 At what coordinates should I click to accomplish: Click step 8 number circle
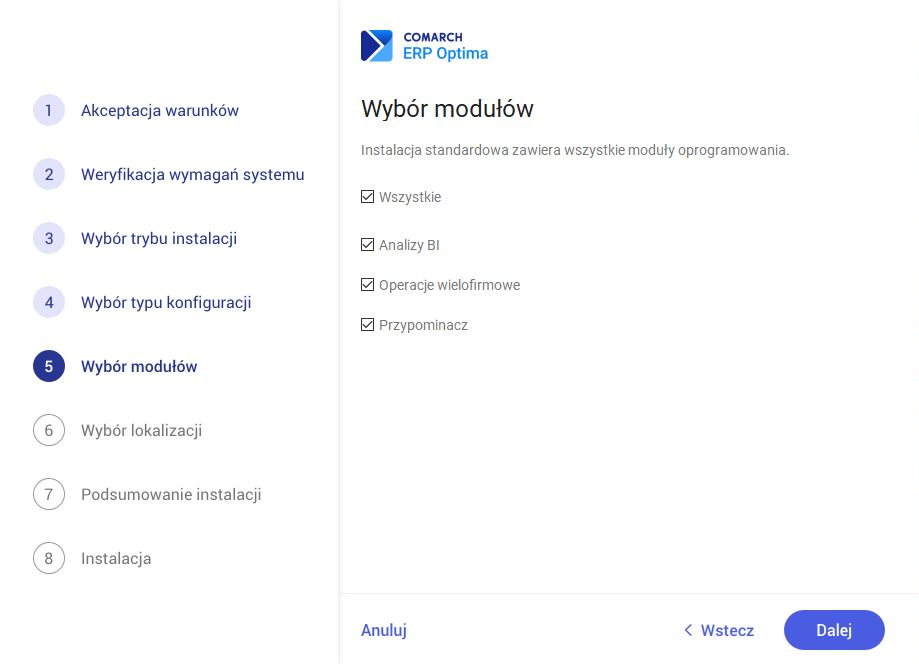click(x=49, y=559)
